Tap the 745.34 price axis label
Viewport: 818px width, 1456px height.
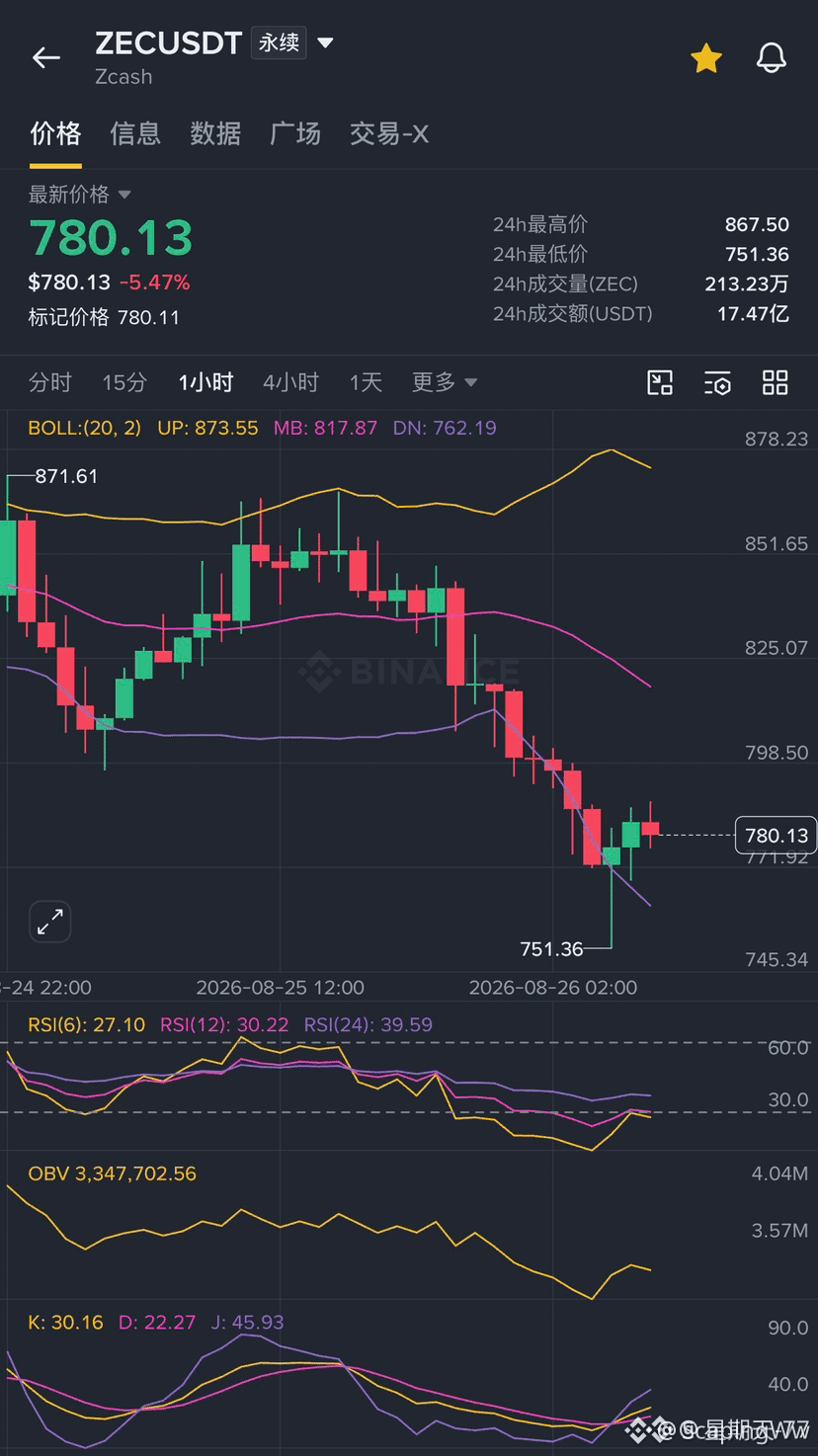tap(777, 959)
